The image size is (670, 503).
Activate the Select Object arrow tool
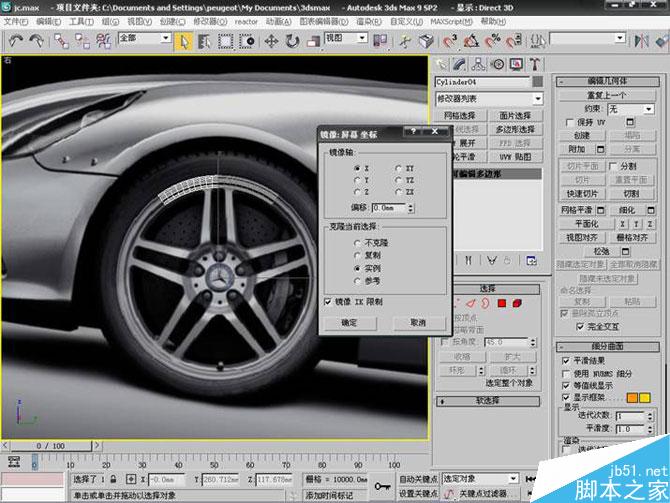point(184,41)
